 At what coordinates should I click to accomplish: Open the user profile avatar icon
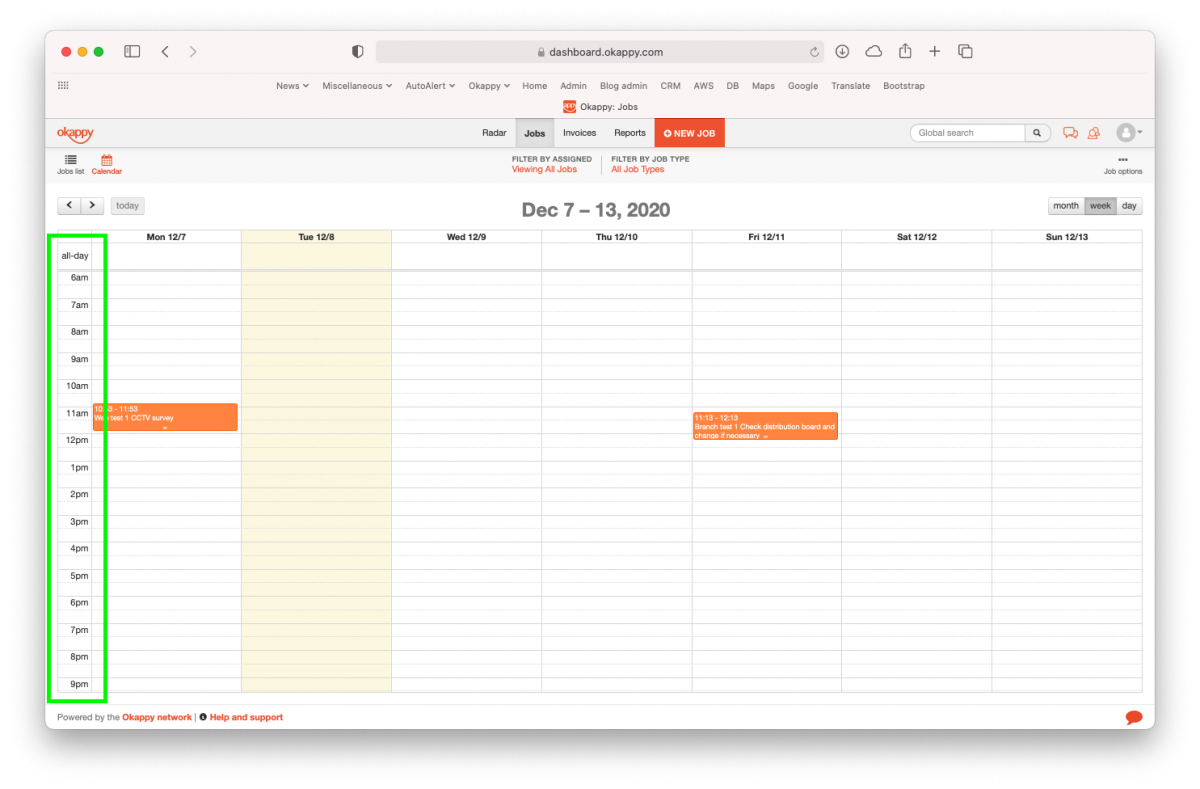coord(1127,132)
